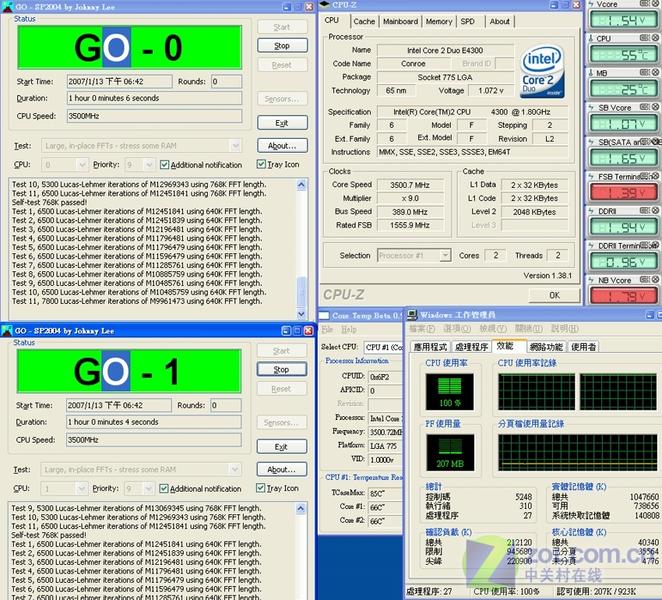
Task: Click the Duration field in GO-1 window
Action: click(154, 422)
